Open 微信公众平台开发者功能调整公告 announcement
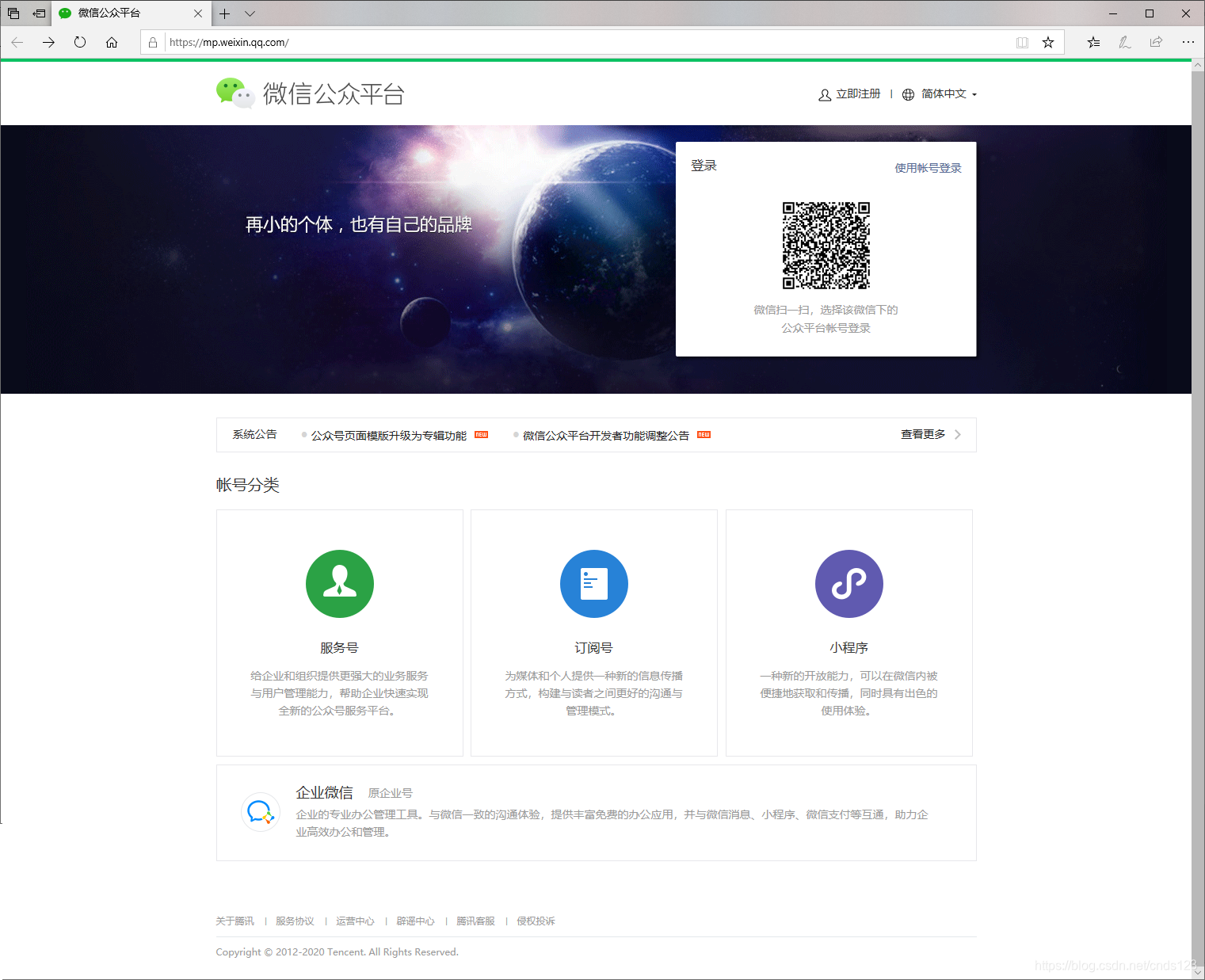This screenshot has height=980, width=1205. (606, 436)
